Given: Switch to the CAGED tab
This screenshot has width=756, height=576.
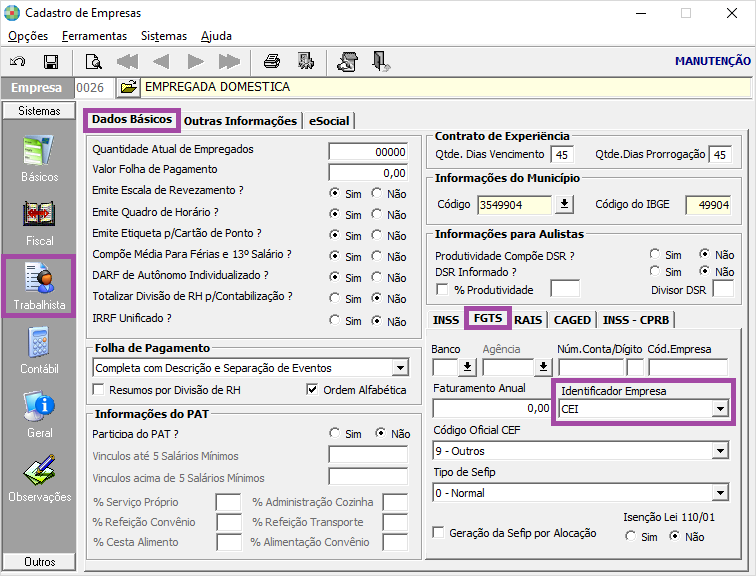Looking at the screenshot, I should tap(572, 320).
